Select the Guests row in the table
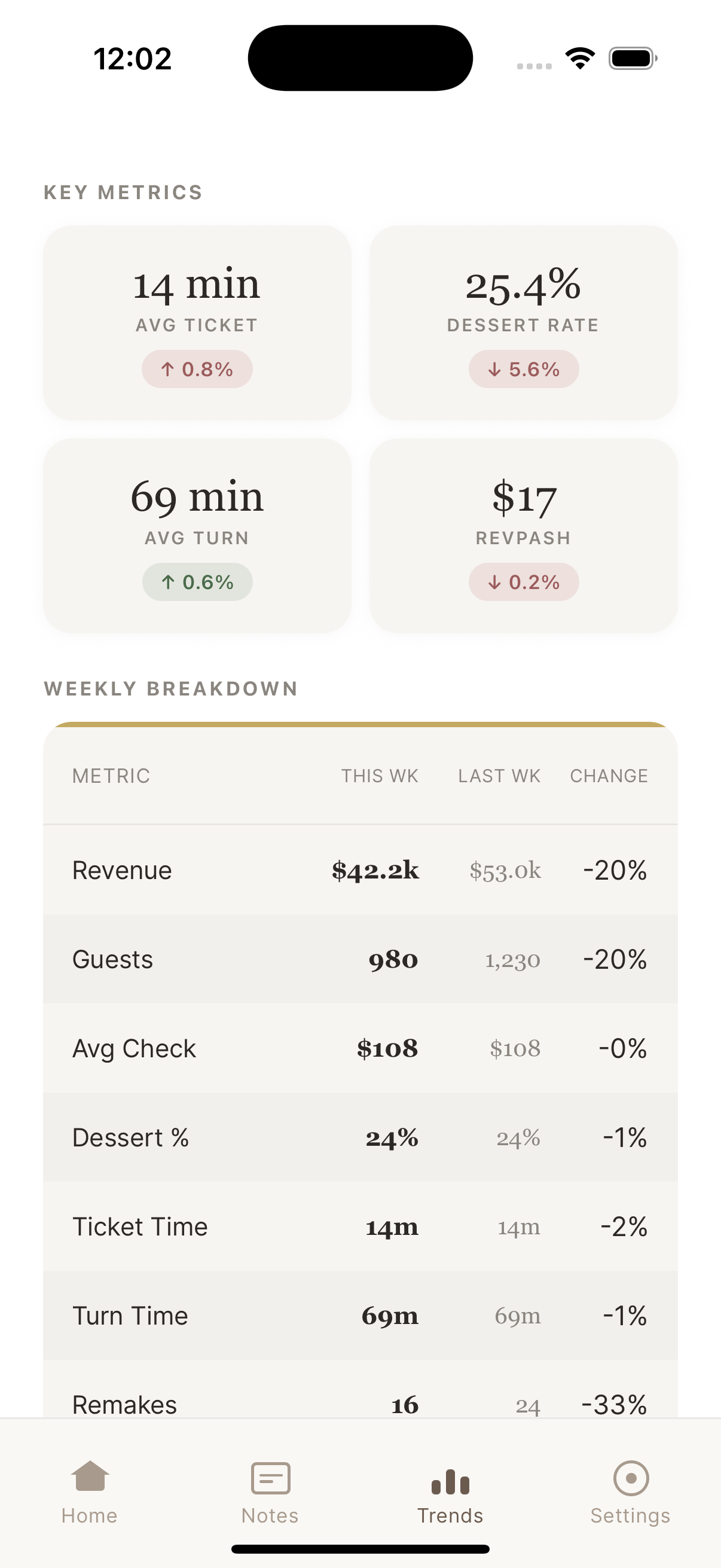This screenshot has height=1568, width=721. (x=360, y=959)
